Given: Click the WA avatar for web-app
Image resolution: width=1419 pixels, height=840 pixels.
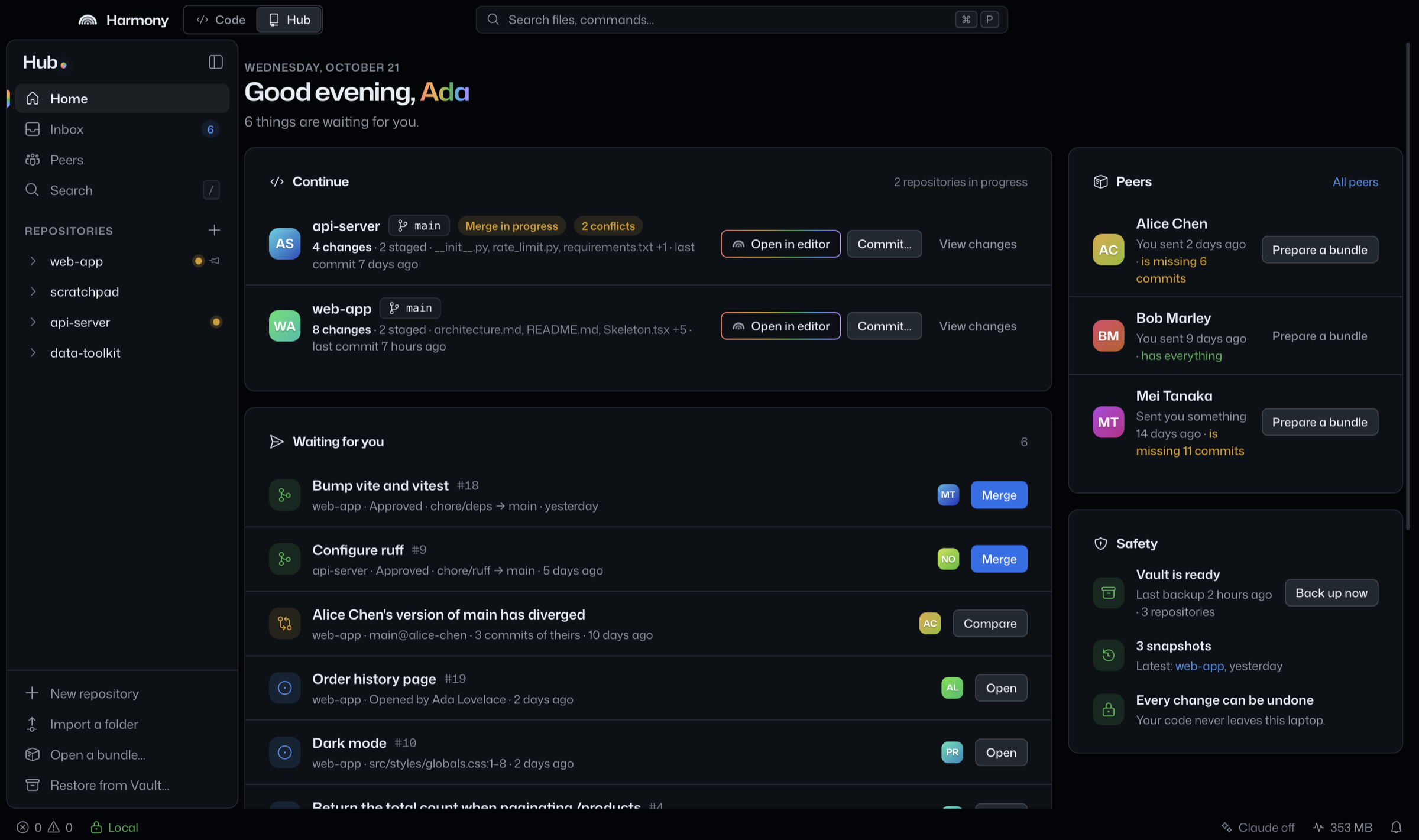Looking at the screenshot, I should (x=284, y=326).
